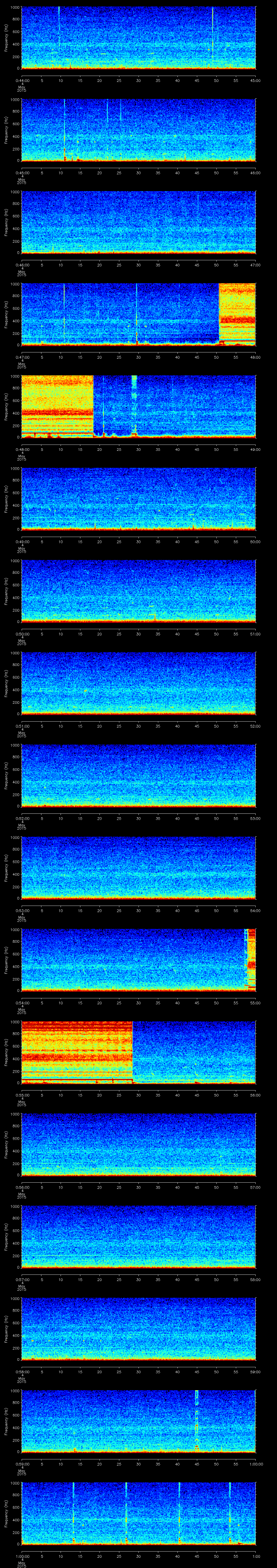Viewport: 277px width, 1568px height.
Task: Click the spectrogram panel starting at 0:55:00
Action: tap(139, 1052)
